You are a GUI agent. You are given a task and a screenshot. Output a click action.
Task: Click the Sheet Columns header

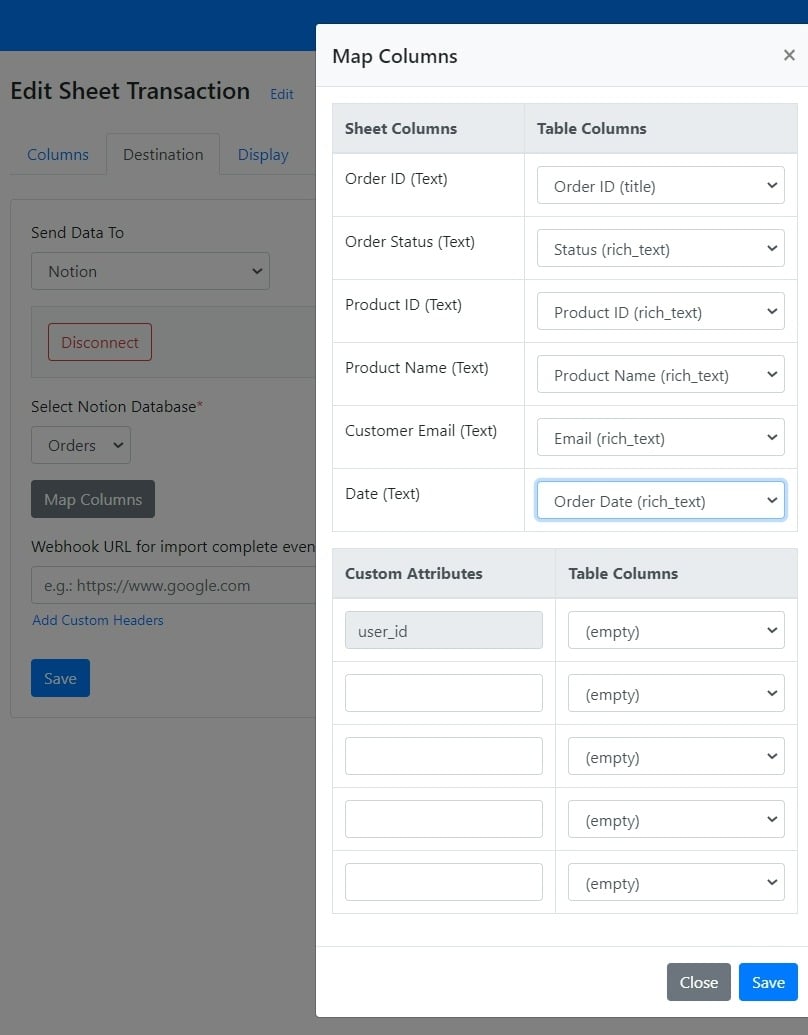point(401,129)
